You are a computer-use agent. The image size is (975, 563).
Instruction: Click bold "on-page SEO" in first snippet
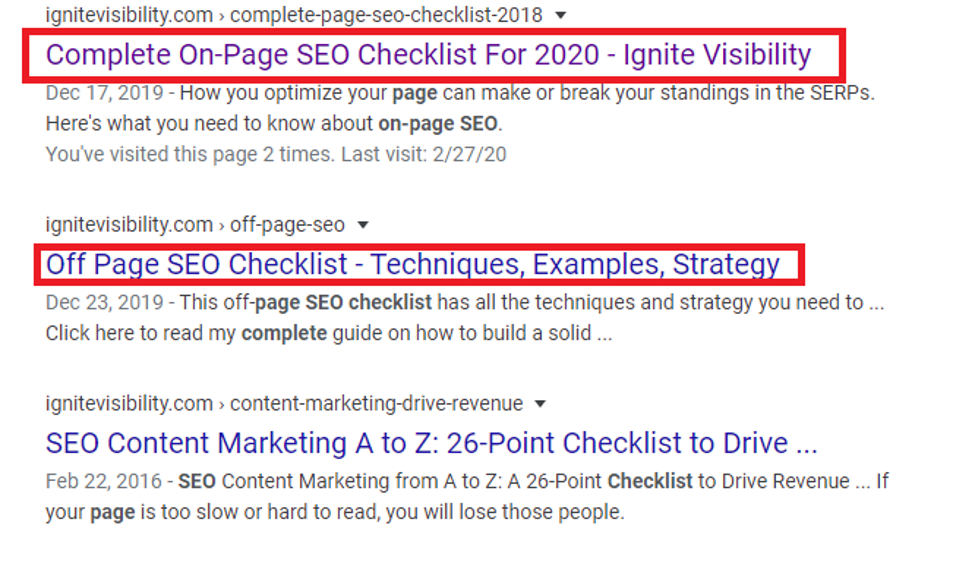point(438,125)
